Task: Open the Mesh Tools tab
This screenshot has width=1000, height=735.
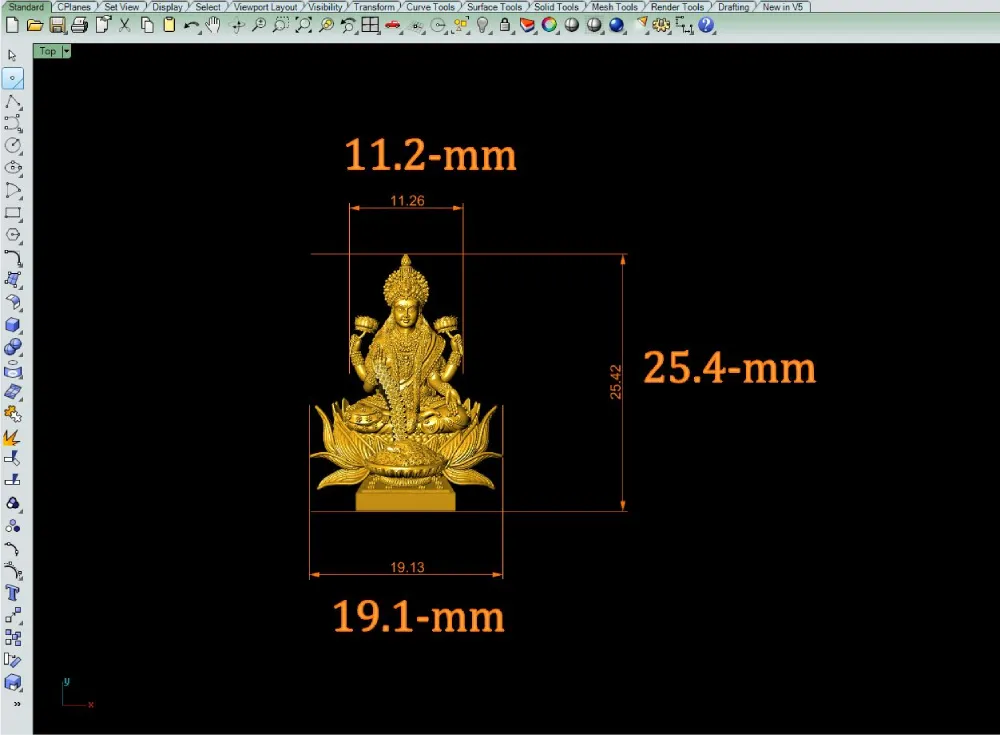Action: coord(614,6)
